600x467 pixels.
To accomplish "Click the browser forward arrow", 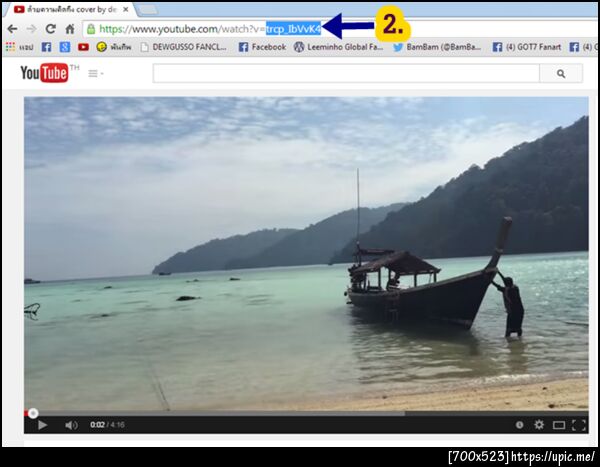I will 31,29.
